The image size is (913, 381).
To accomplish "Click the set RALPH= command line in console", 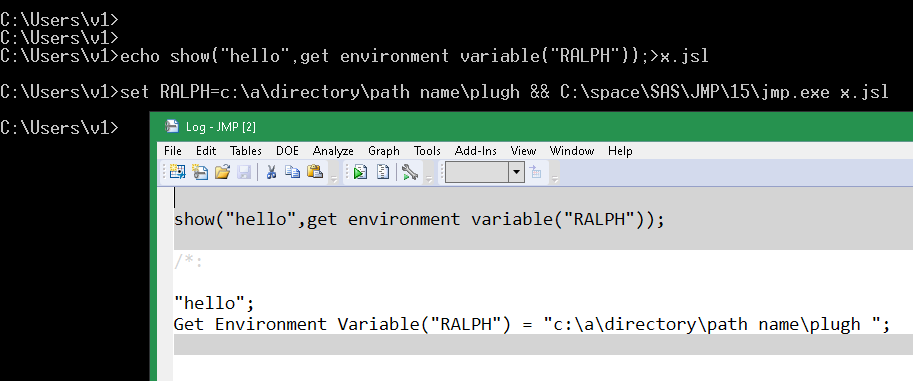I will [x=444, y=92].
